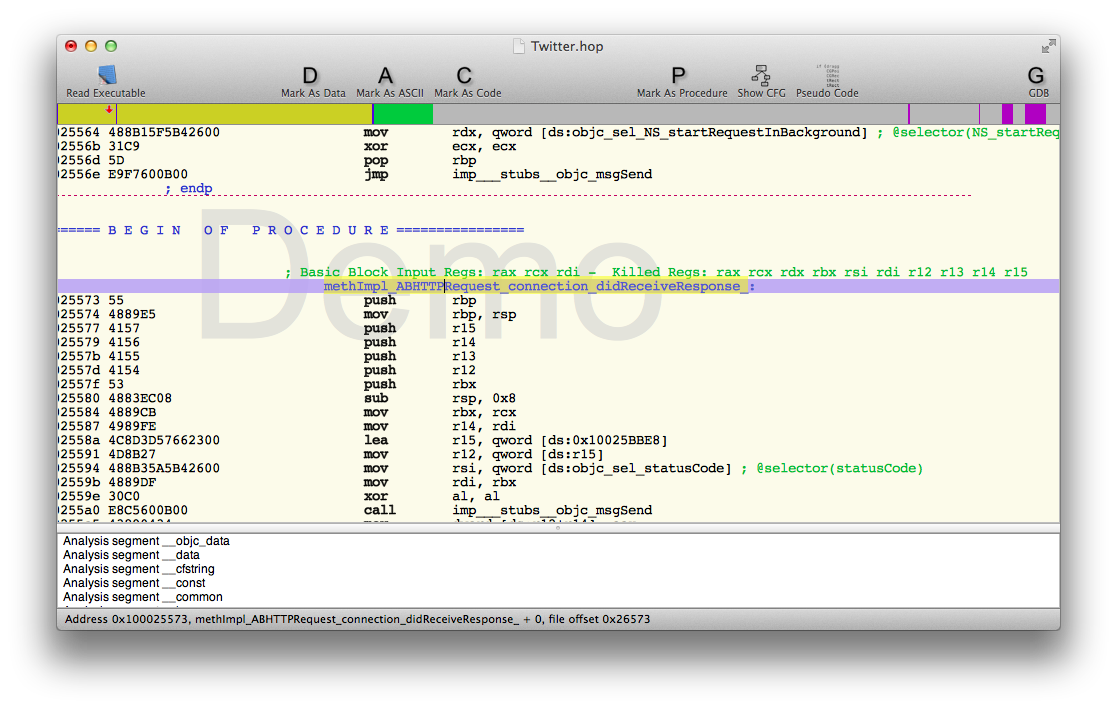Click the yellow region of the navigation bar
Viewport: 1117px width, 709px height.
pyautogui.click(x=240, y=114)
